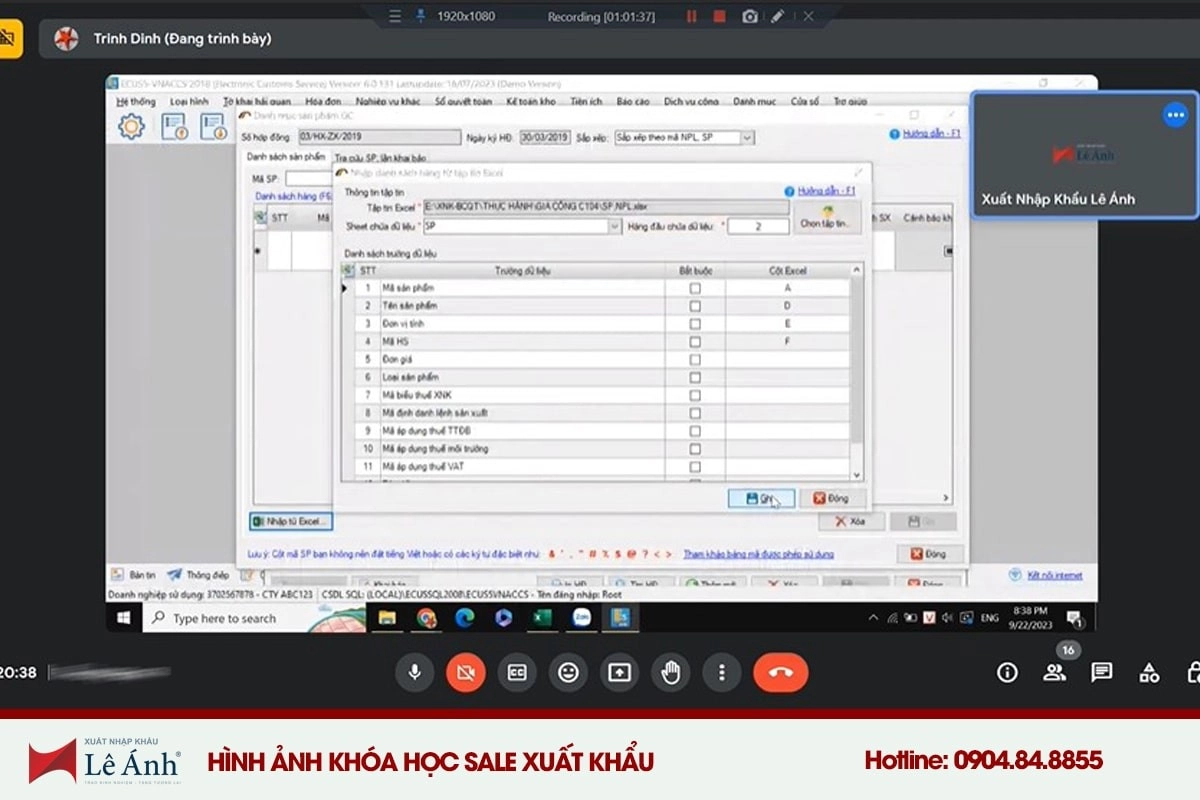1200x800 pixels.
Task: Open the Sắp xếp sort dropdown
Action: click(747, 137)
